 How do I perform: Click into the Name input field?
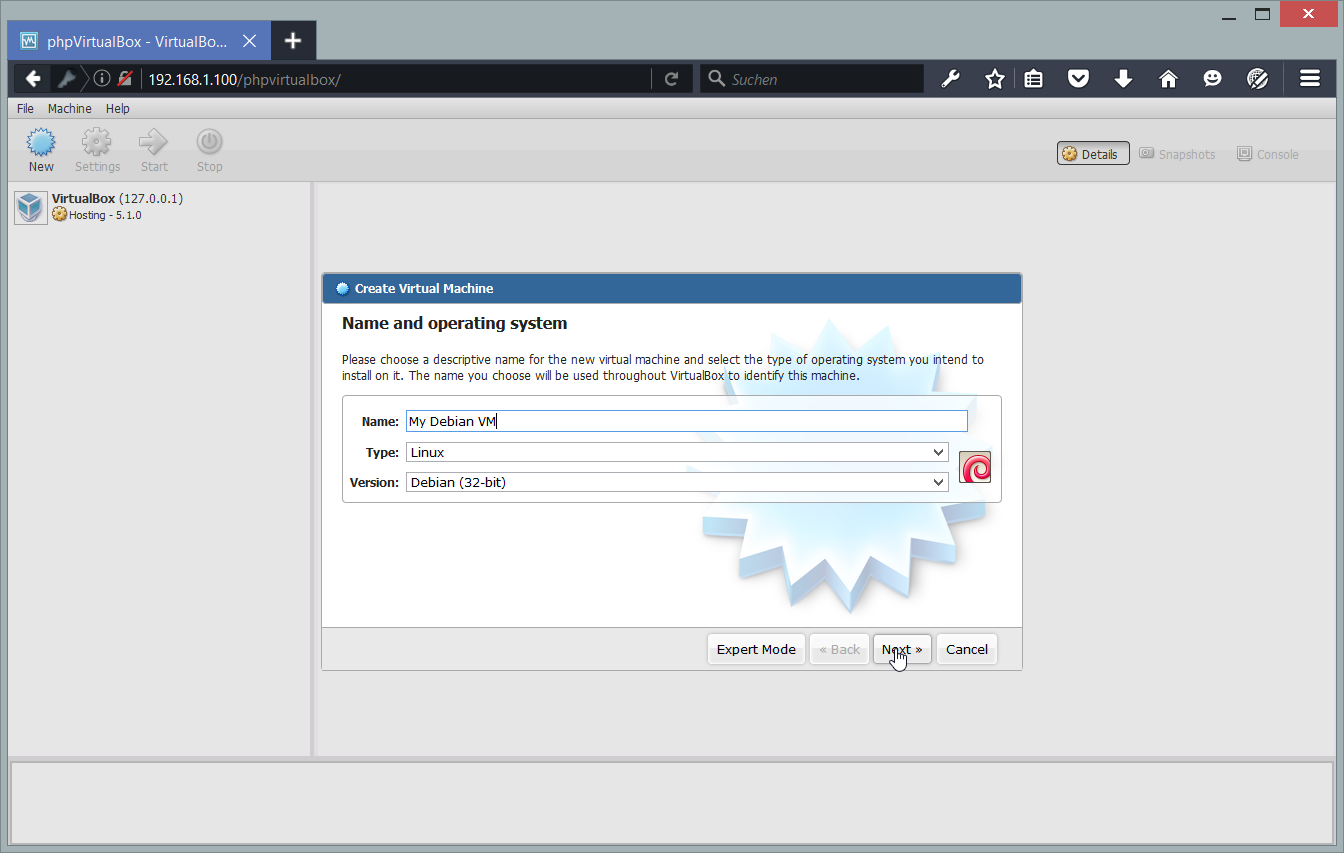[x=687, y=421]
